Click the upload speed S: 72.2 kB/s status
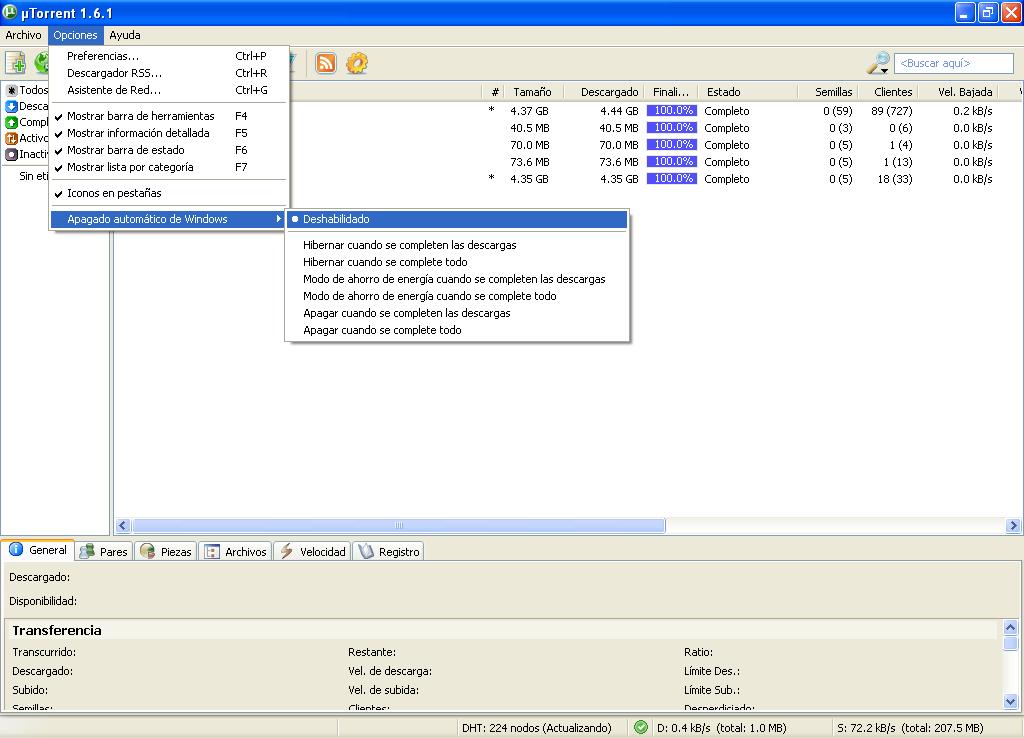Image resolution: width=1024 pixels, height=738 pixels. pos(910,728)
